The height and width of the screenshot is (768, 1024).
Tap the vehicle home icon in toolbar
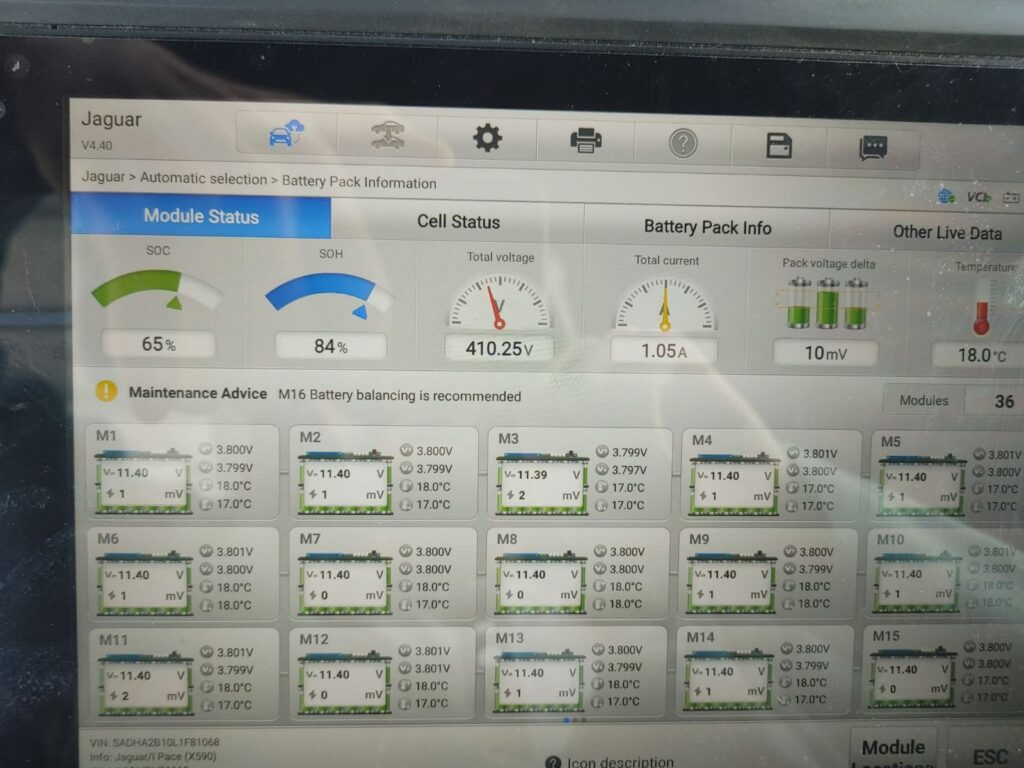click(x=286, y=136)
